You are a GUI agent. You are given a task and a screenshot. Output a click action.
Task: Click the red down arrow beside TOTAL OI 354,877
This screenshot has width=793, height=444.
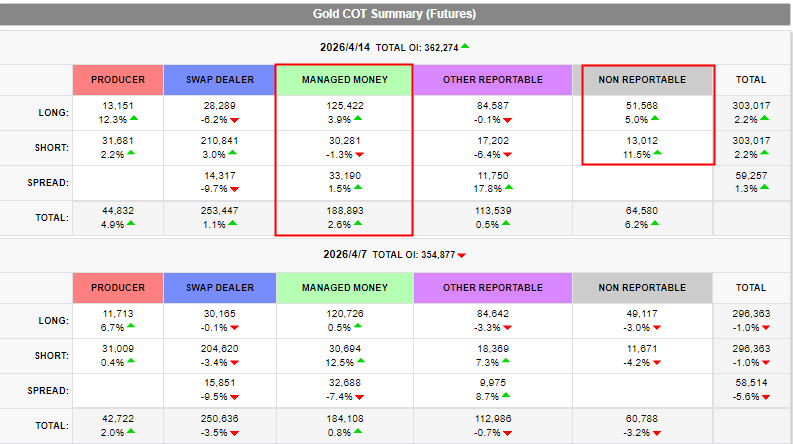(x=462, y=255)
